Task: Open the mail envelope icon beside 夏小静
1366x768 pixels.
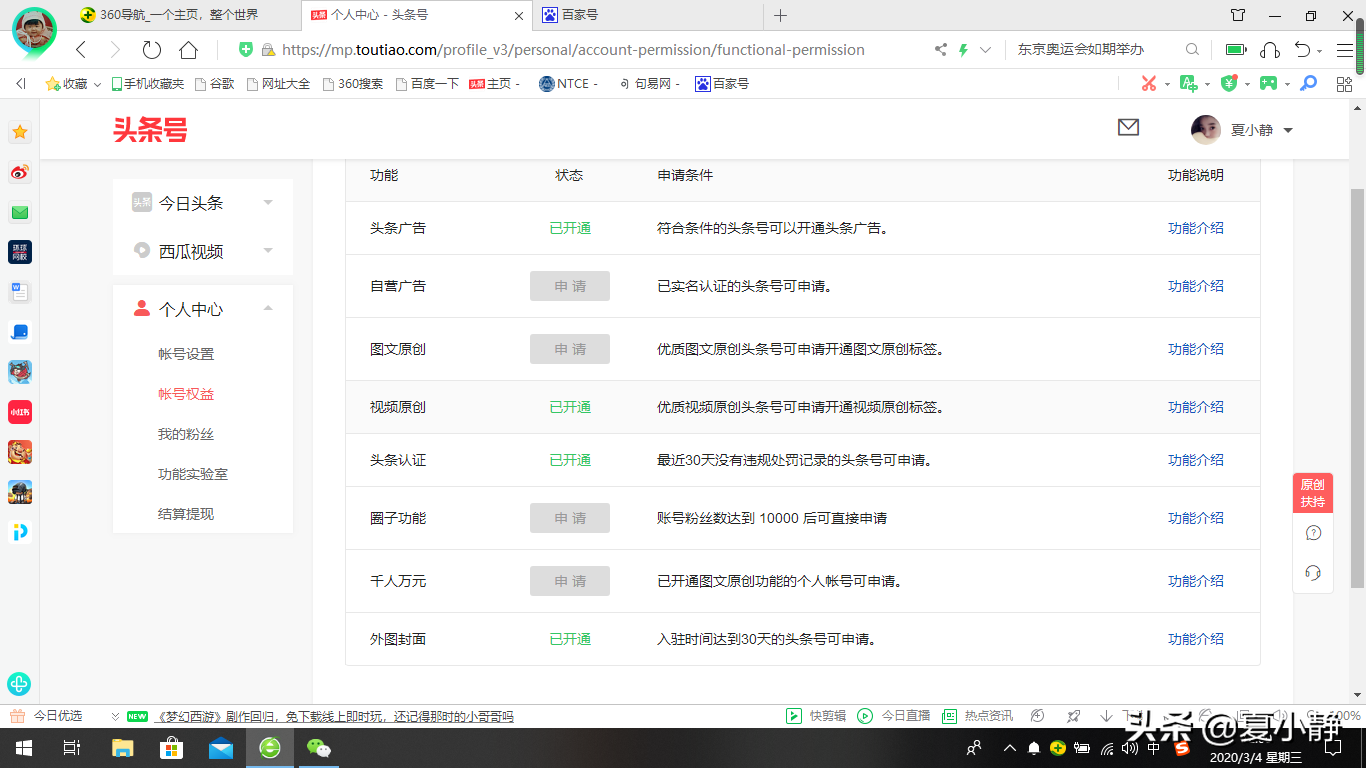Action: [1128, 127]
